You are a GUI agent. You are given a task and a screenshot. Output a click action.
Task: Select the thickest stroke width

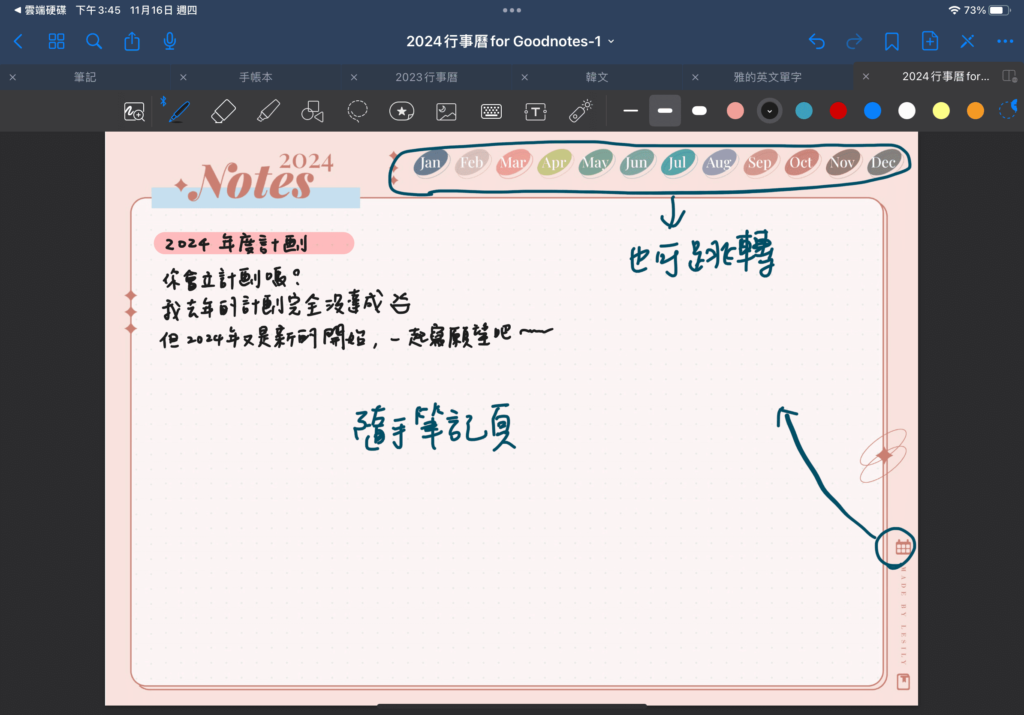pos(700,111)
